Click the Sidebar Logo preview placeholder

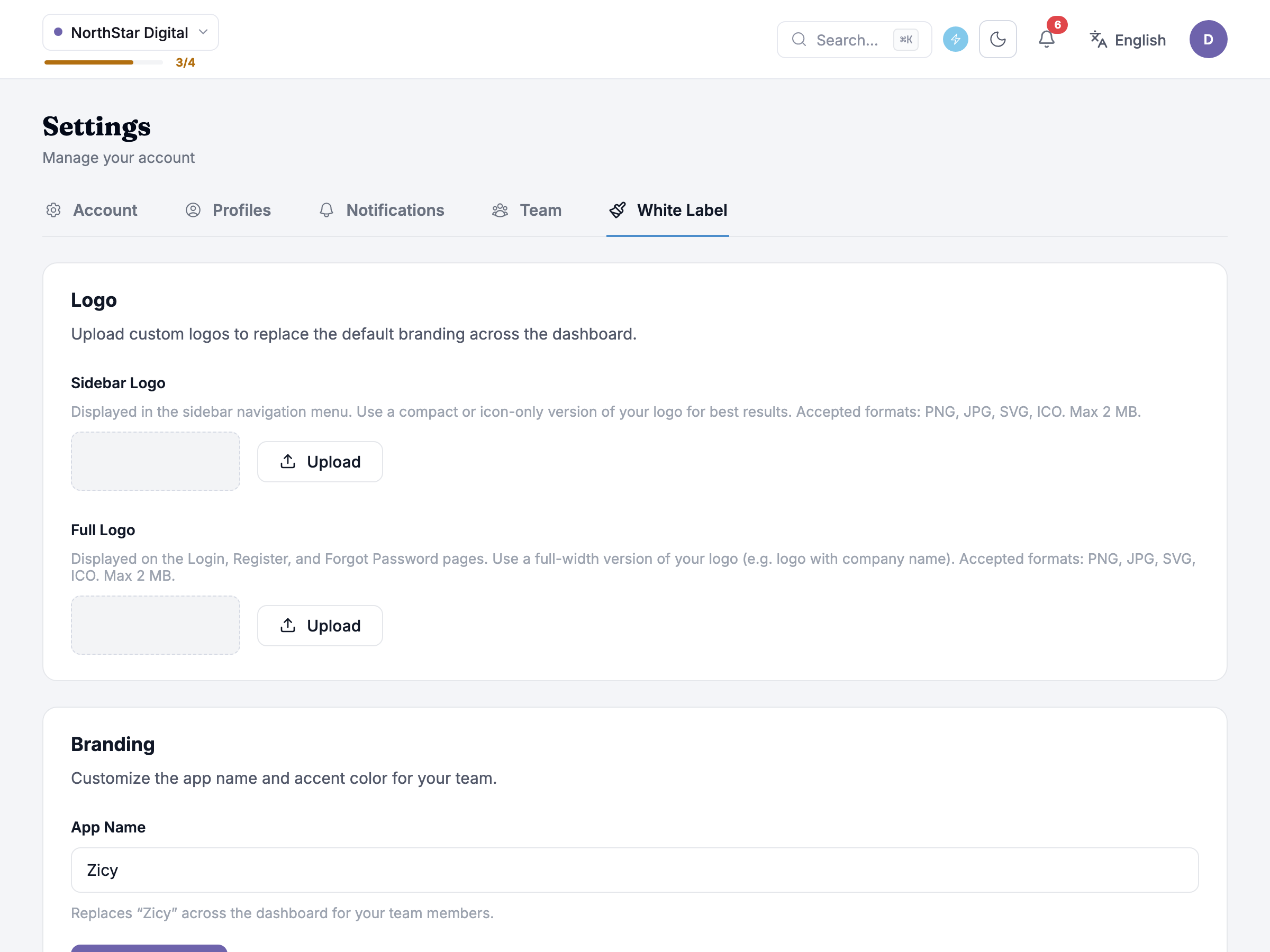pyautogui.click(x=156, y=461)
